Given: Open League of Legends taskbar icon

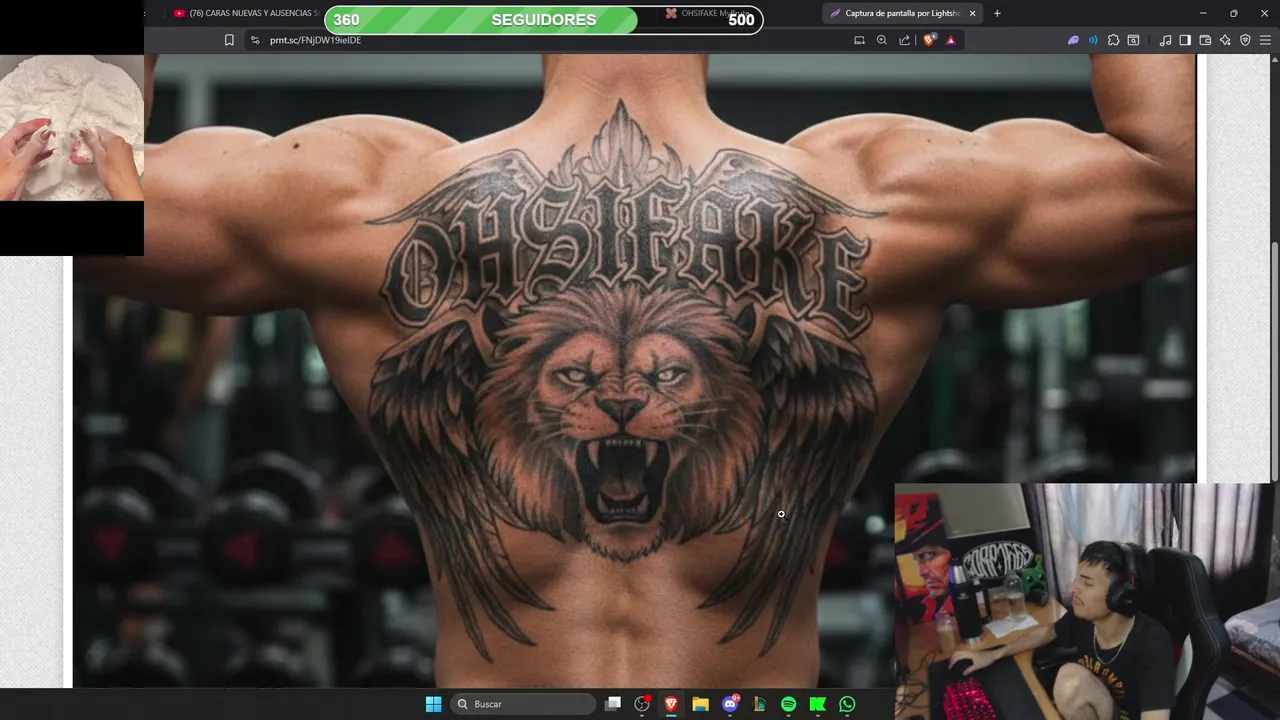Looking at the screenshot, I should (x=759, y=704).
